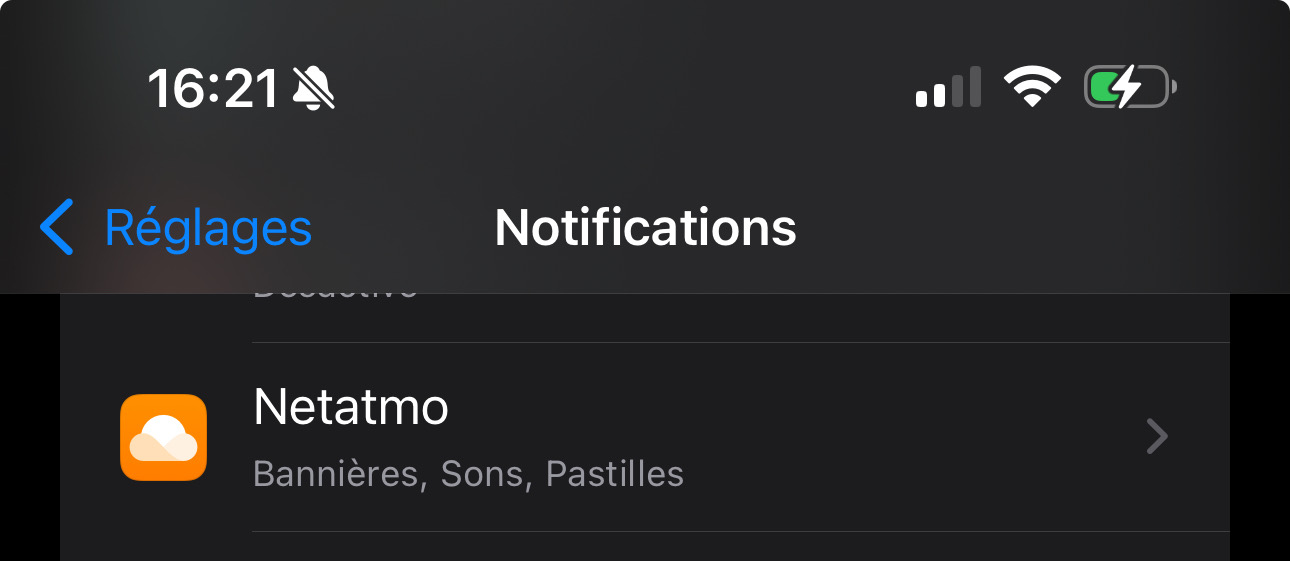Click the lightning bolt on the battery
Viewport: 1290px width, 561px height.
coord(1128,88)
